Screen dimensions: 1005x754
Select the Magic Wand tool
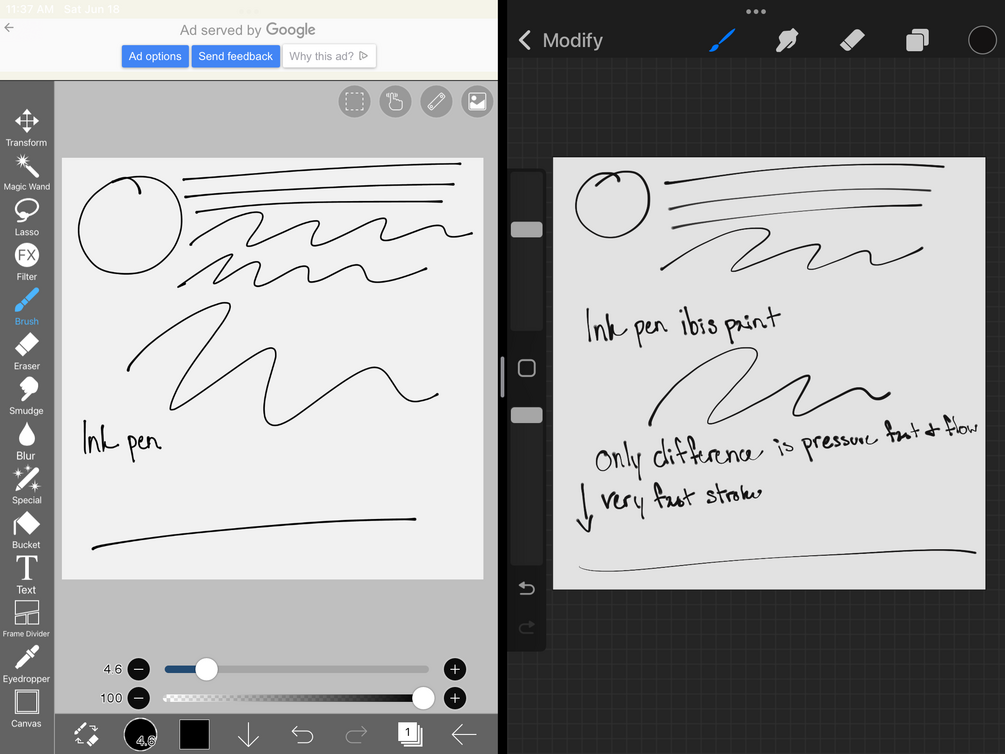pyautogui.click(x=26, y=172)
